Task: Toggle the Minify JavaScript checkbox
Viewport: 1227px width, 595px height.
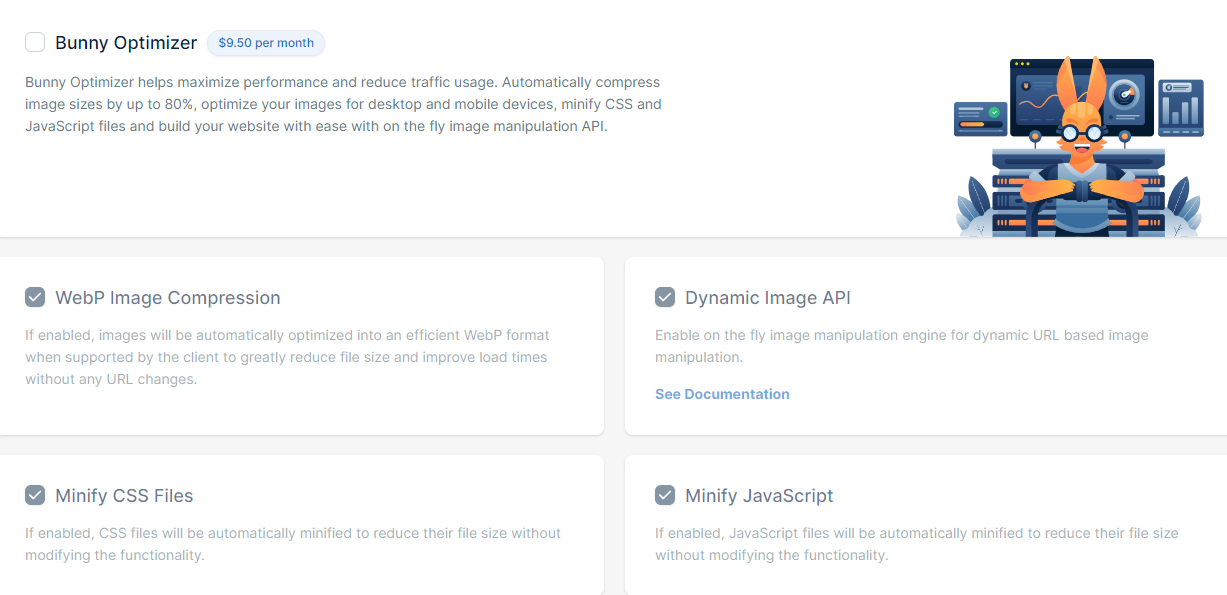Action: (x=665, y=495)
